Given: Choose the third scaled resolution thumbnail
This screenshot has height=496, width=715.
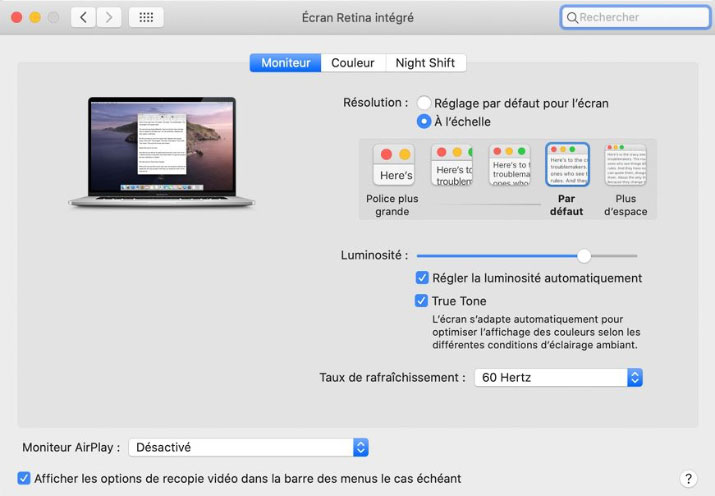Looking at the screenshot, I should 510,165.
